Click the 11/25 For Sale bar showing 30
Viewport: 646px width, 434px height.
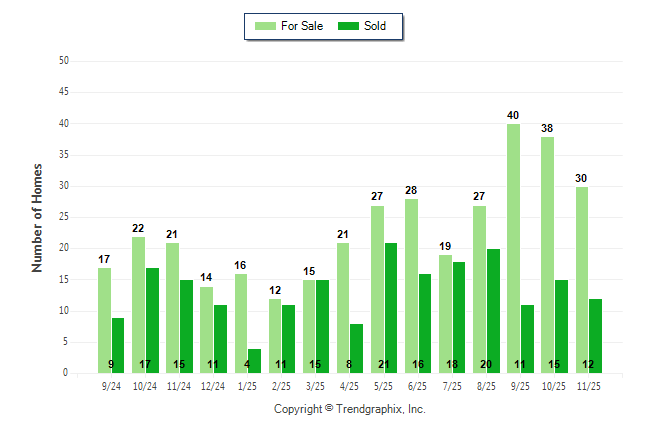coord(581,280)
